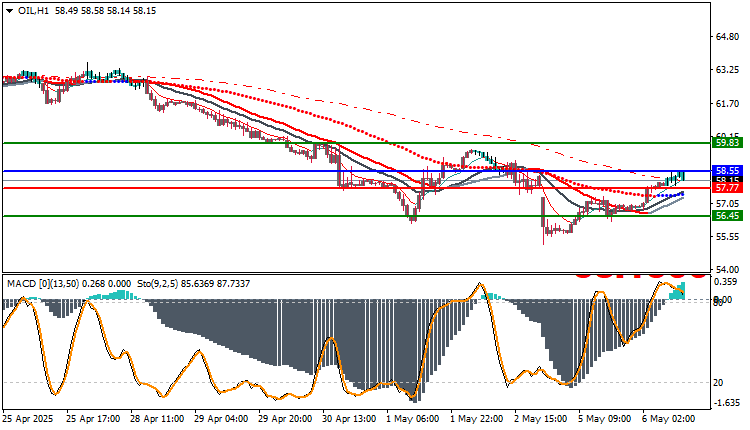The image size is (750, 430).
Task: Select the 58.55 blue price label
Action: (728, 171)
